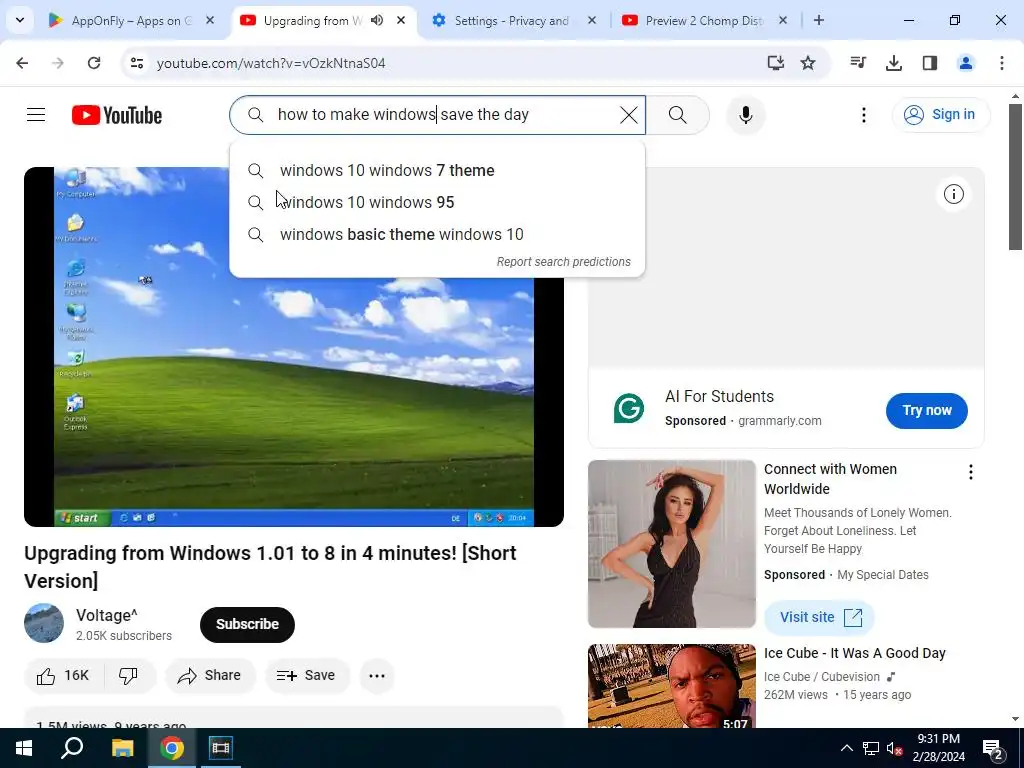Like the video with thumbs-up

(63, 675)
